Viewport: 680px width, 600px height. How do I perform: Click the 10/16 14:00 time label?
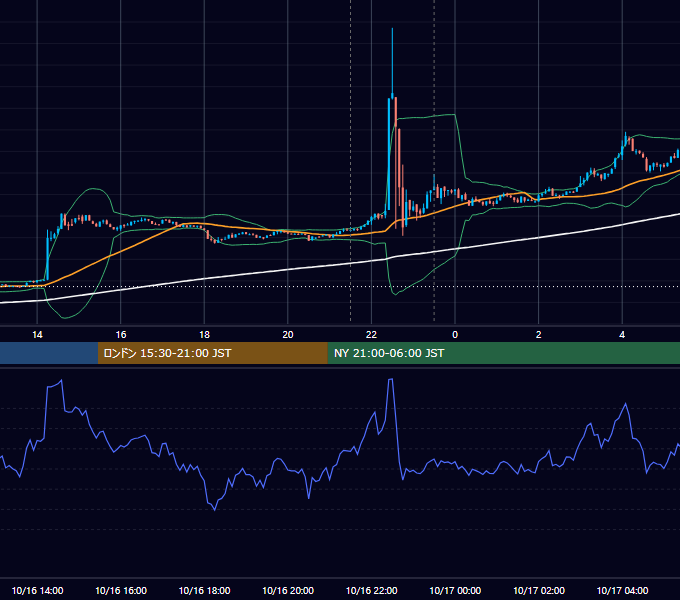coord(37,590)
